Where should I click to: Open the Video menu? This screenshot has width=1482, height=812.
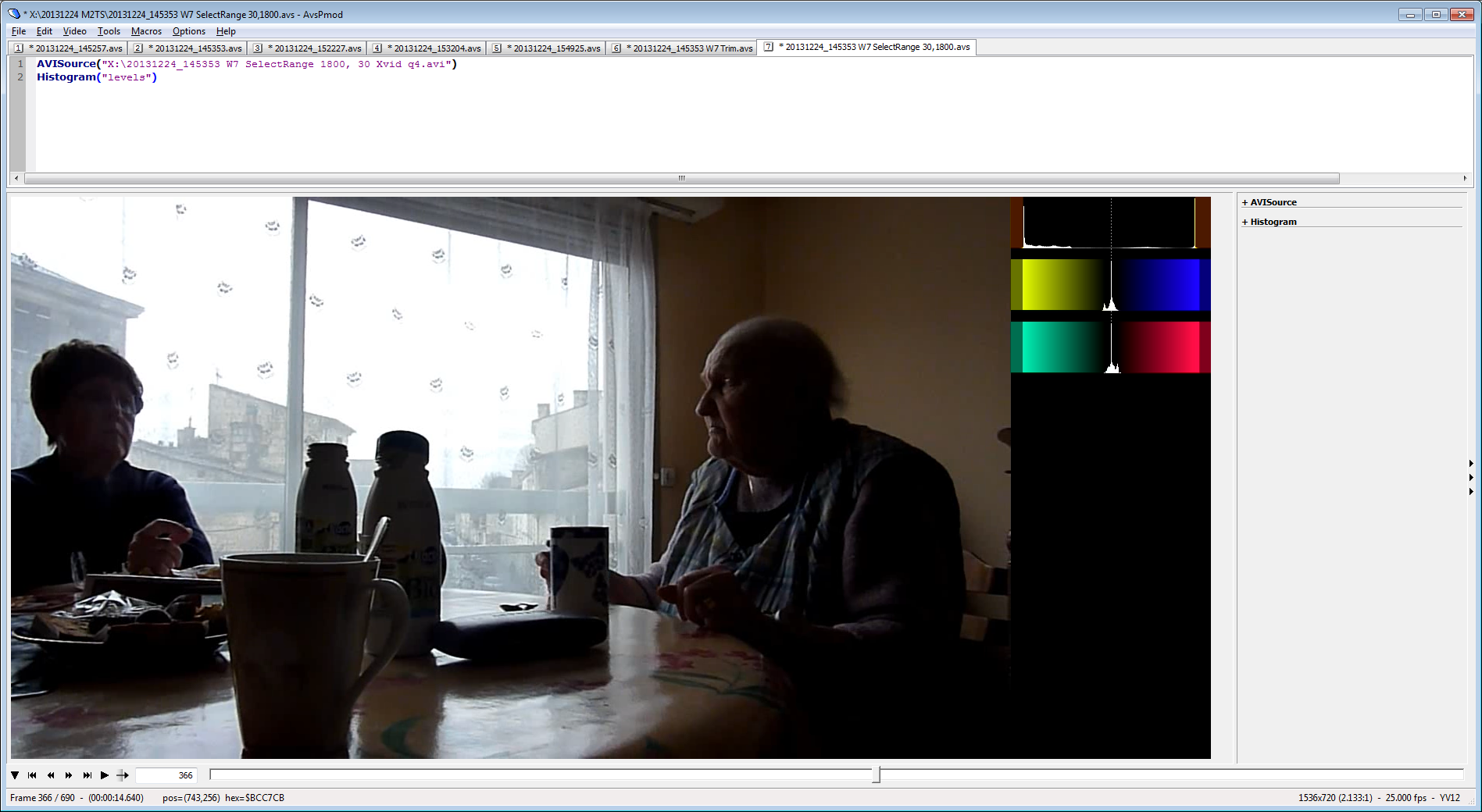click(74, 31)
